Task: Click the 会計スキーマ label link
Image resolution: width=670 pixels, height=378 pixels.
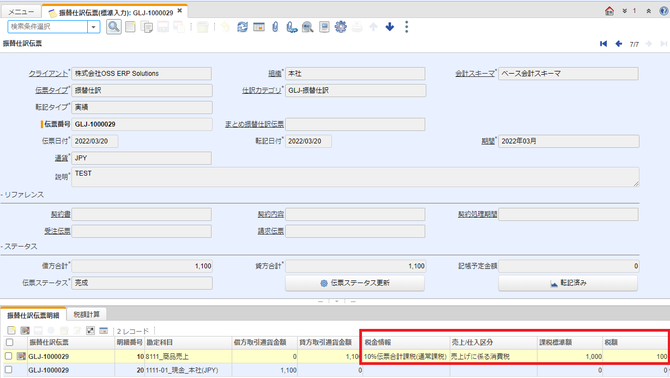Action: click(475, 73)
